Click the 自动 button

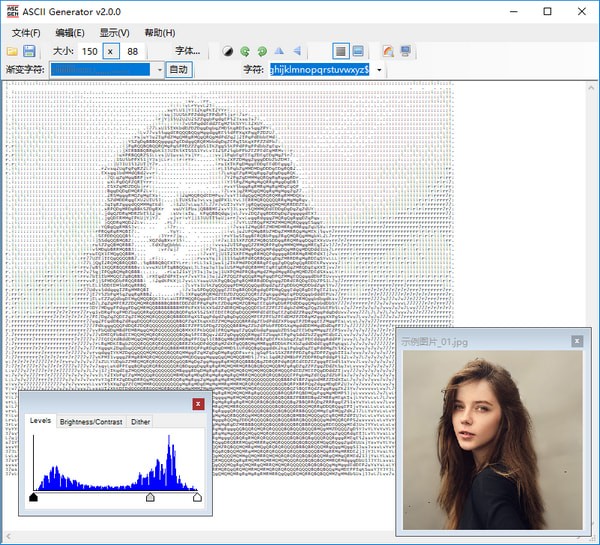(178, 70)
